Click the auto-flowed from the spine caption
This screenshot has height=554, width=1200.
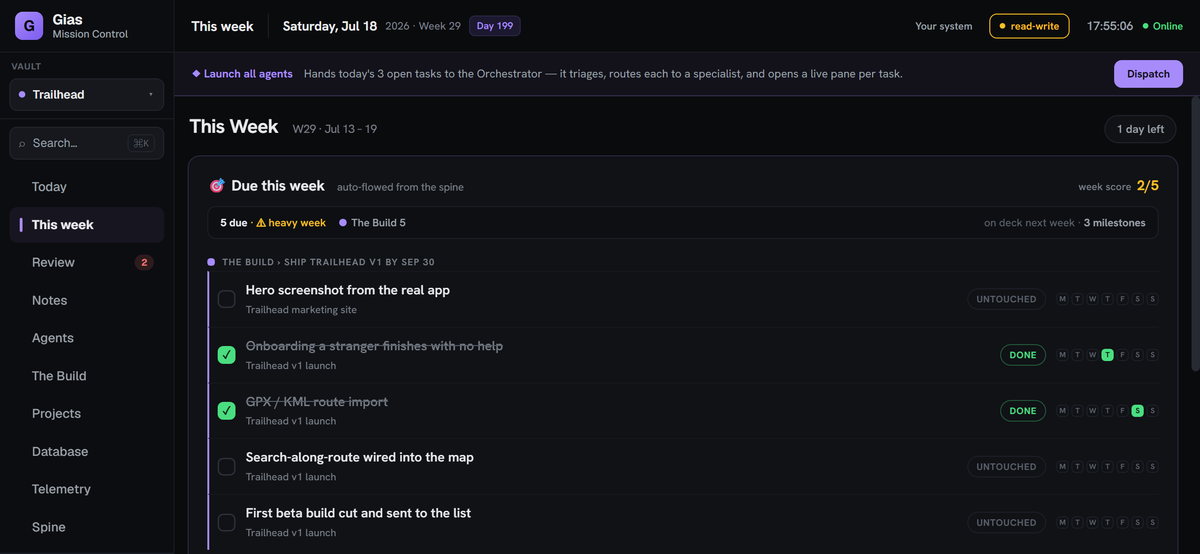(400, 187)
